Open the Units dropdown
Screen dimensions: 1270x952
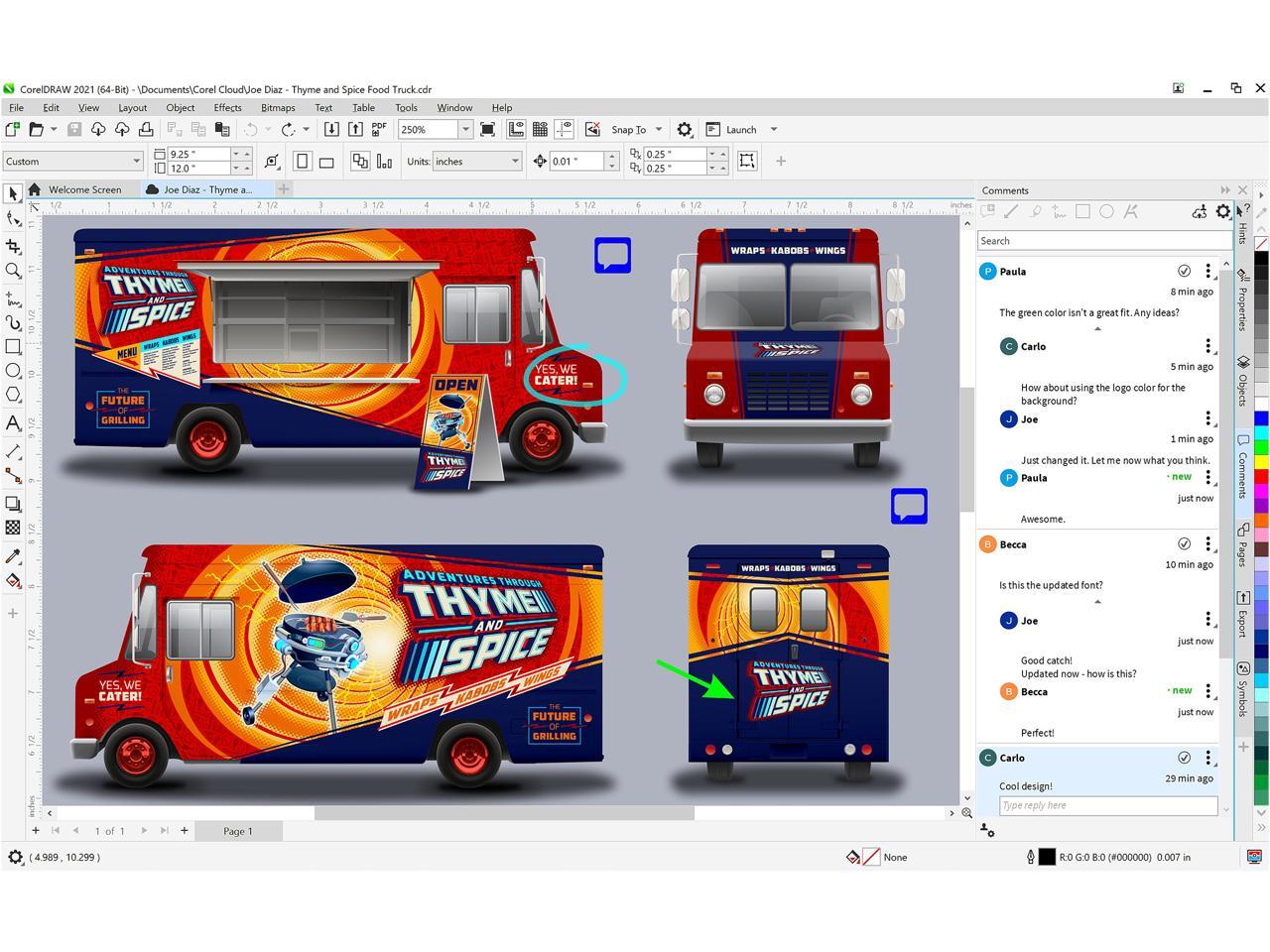coord(515,162)
